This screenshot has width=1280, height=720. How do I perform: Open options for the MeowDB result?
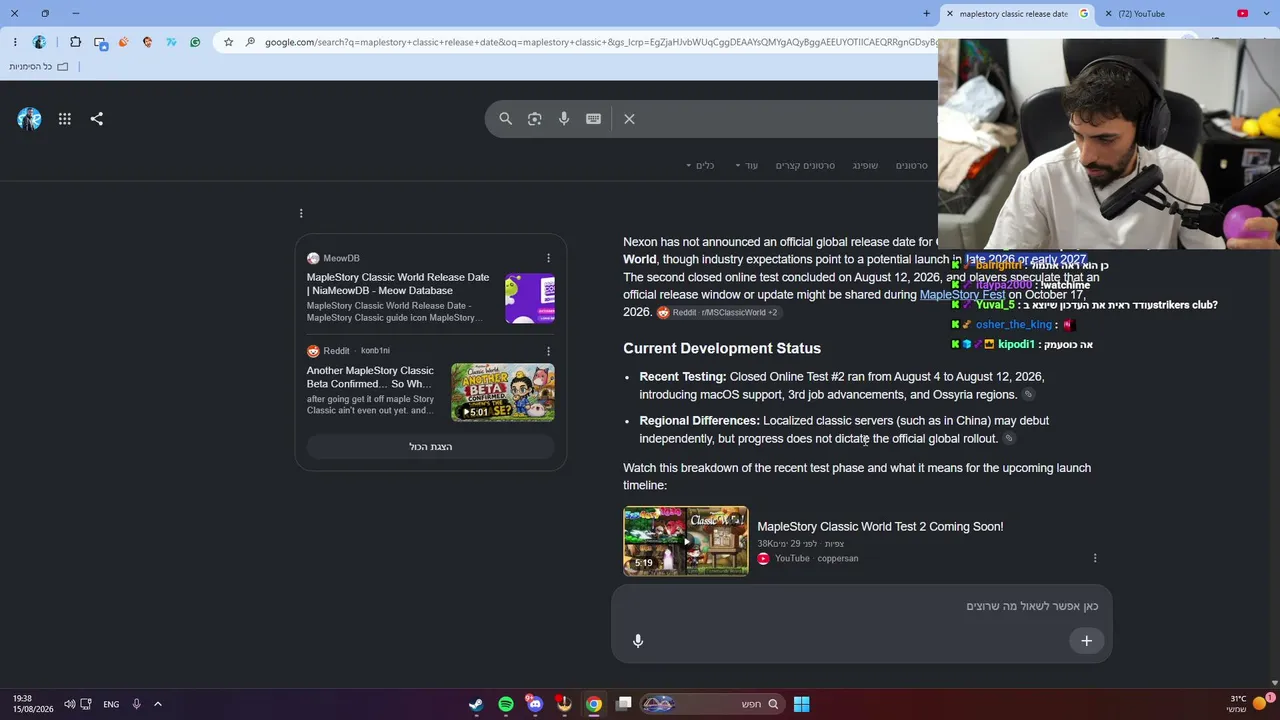(x=548, y=258)
